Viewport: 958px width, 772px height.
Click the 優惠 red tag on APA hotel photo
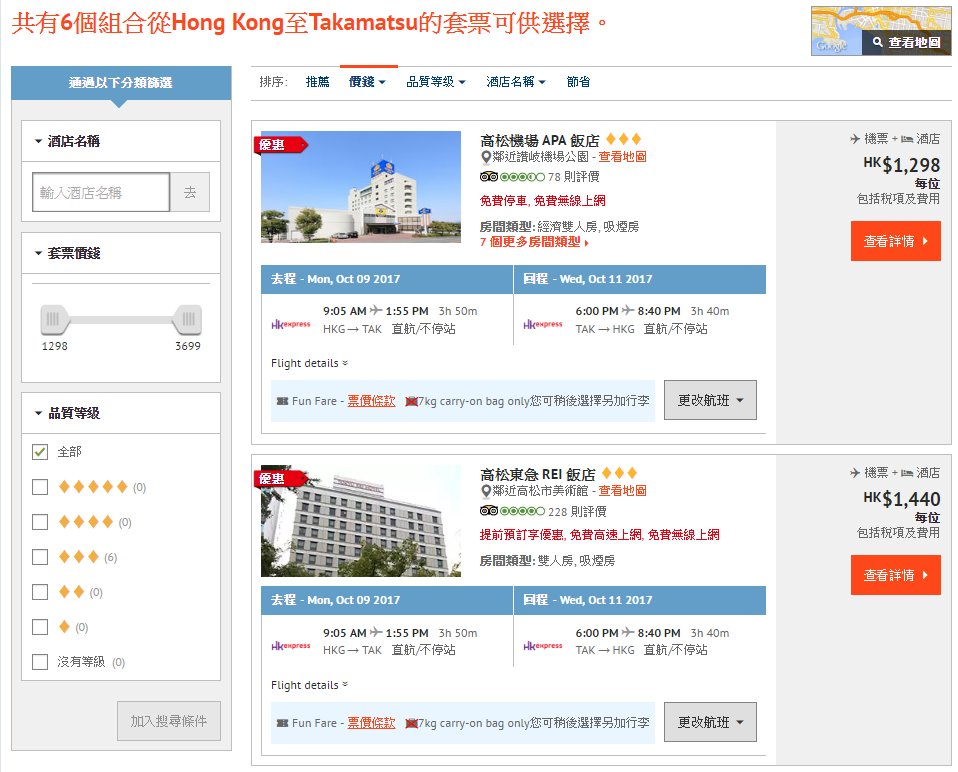(280, 145)
